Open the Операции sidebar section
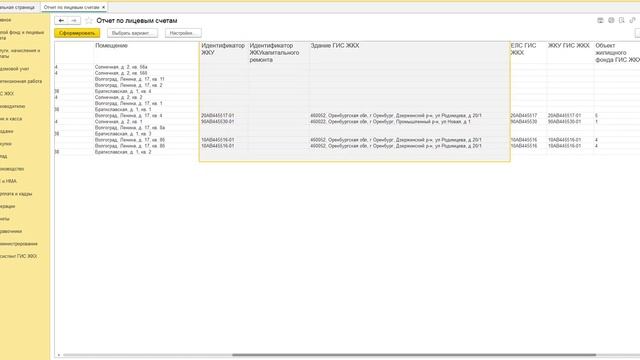This screenshot has height=360, width=640. point(8,206)
